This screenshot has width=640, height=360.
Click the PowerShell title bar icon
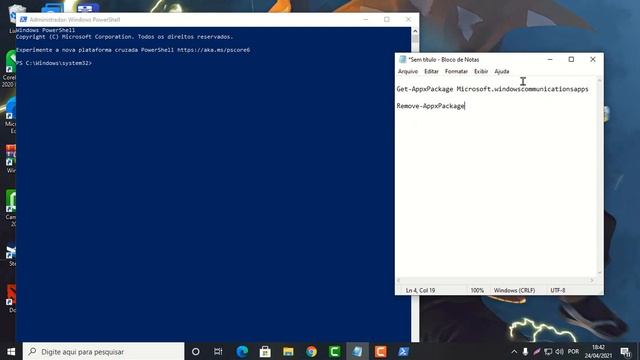[23, 20]
